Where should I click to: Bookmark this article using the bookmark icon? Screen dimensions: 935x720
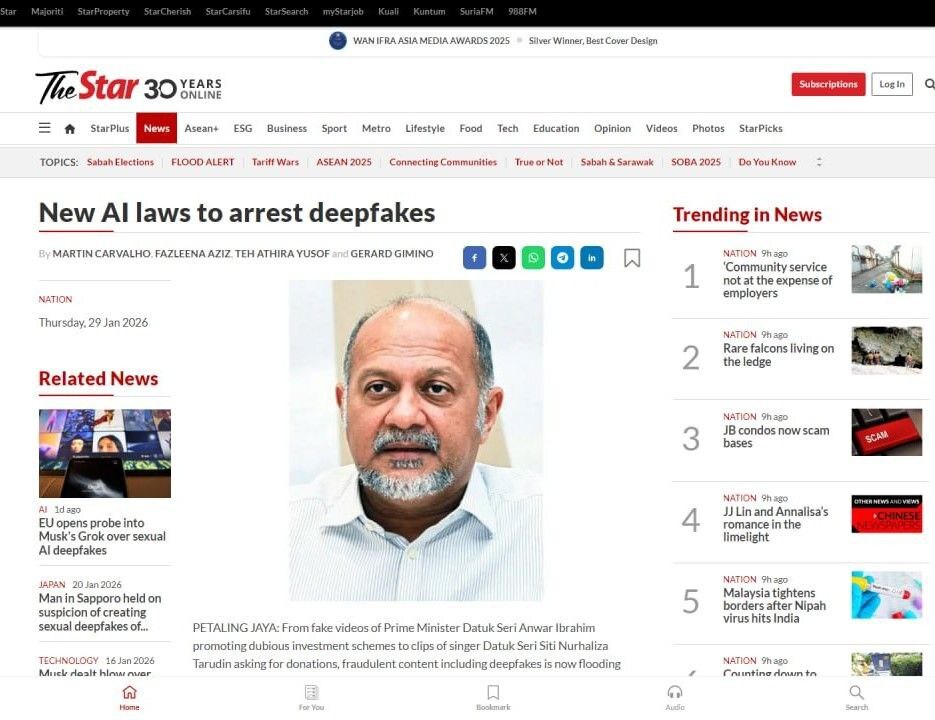click(x=632, y=258)
